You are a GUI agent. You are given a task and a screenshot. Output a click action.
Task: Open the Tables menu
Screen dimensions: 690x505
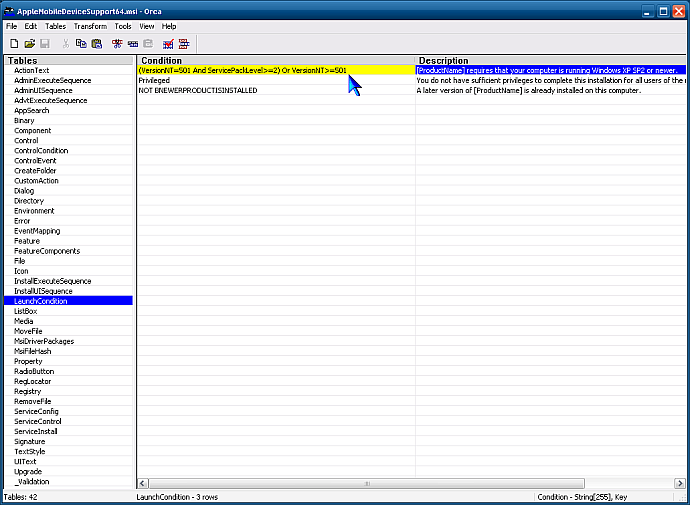tap(55, 26)
